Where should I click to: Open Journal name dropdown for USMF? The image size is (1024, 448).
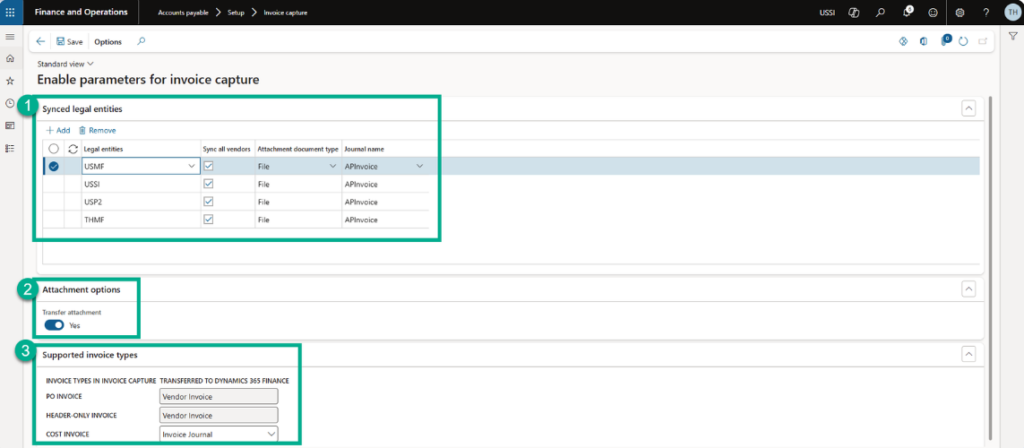(x=419, y=166)
